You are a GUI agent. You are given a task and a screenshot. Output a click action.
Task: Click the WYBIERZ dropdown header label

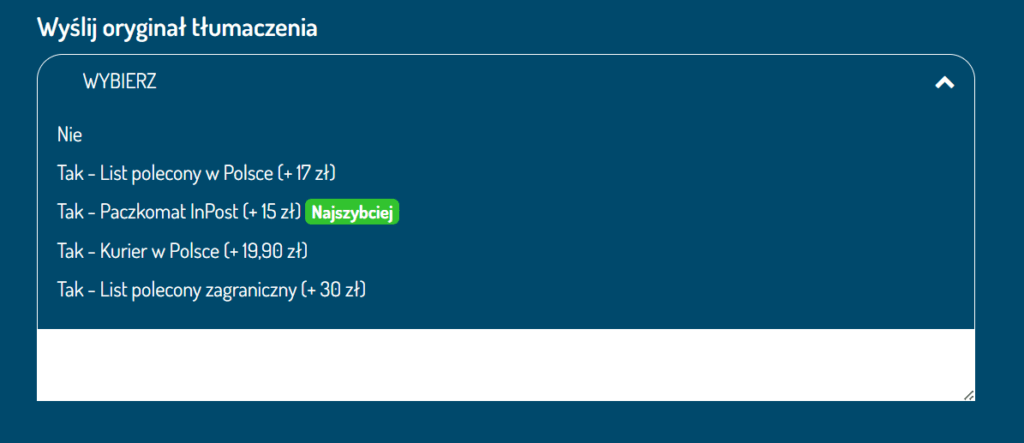tap(119, 82)
